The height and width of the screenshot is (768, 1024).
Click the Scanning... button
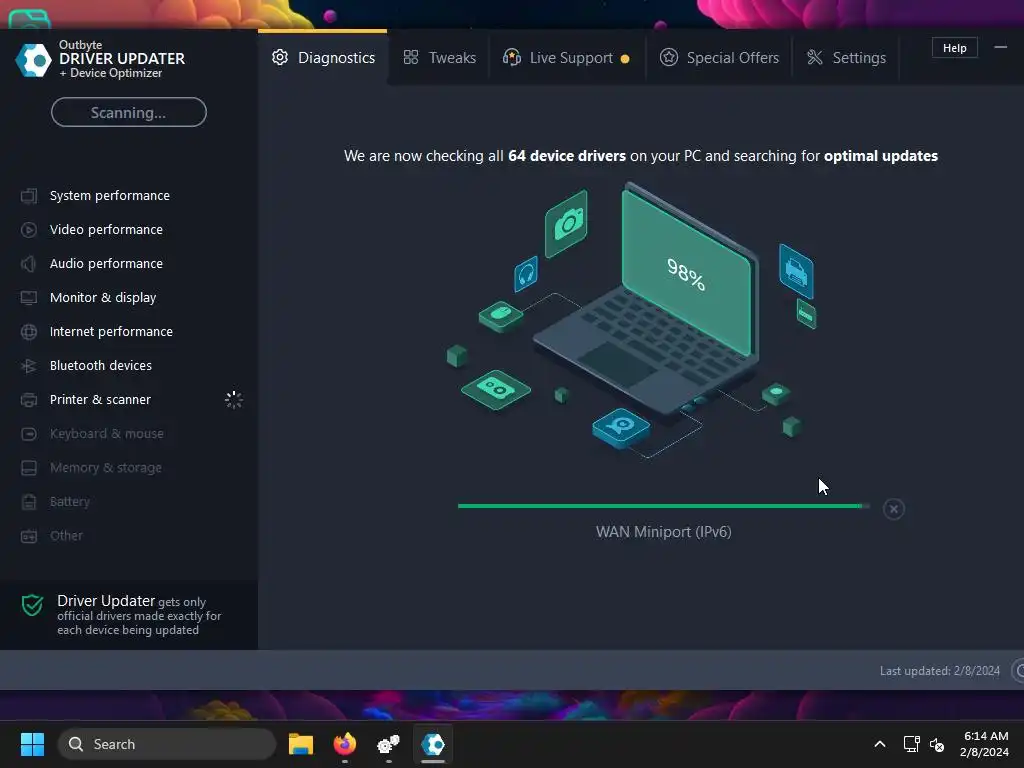[x=129, y=112]
